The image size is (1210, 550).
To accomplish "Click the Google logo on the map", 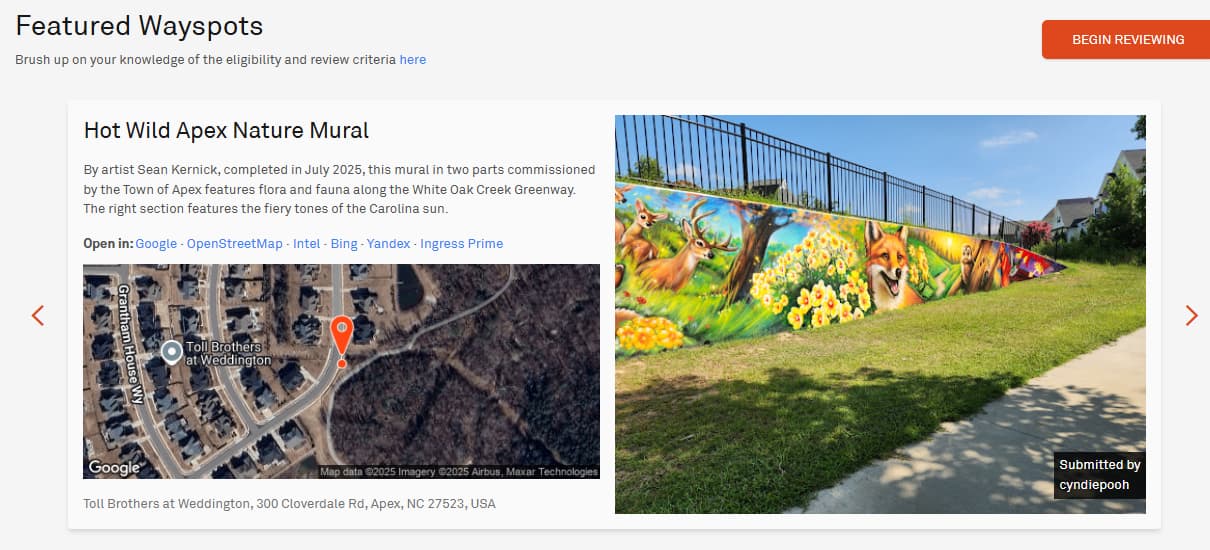I will 114,467.
